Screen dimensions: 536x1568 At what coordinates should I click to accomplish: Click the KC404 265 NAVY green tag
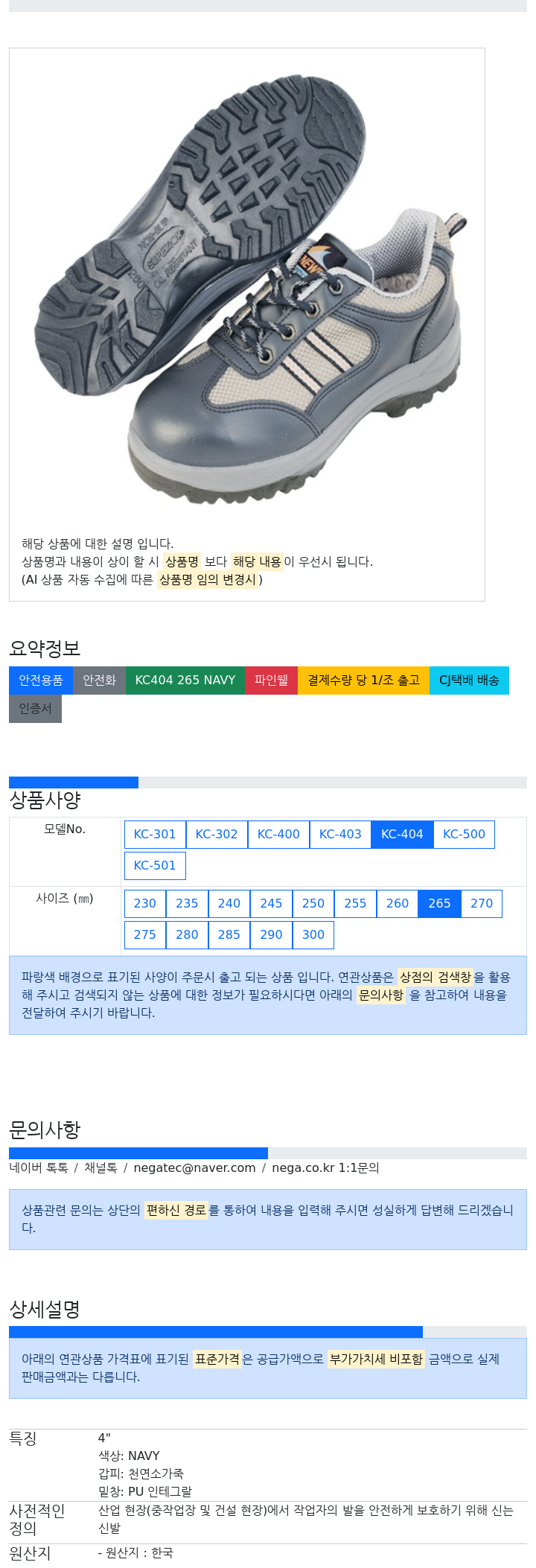tap(185, 681)
